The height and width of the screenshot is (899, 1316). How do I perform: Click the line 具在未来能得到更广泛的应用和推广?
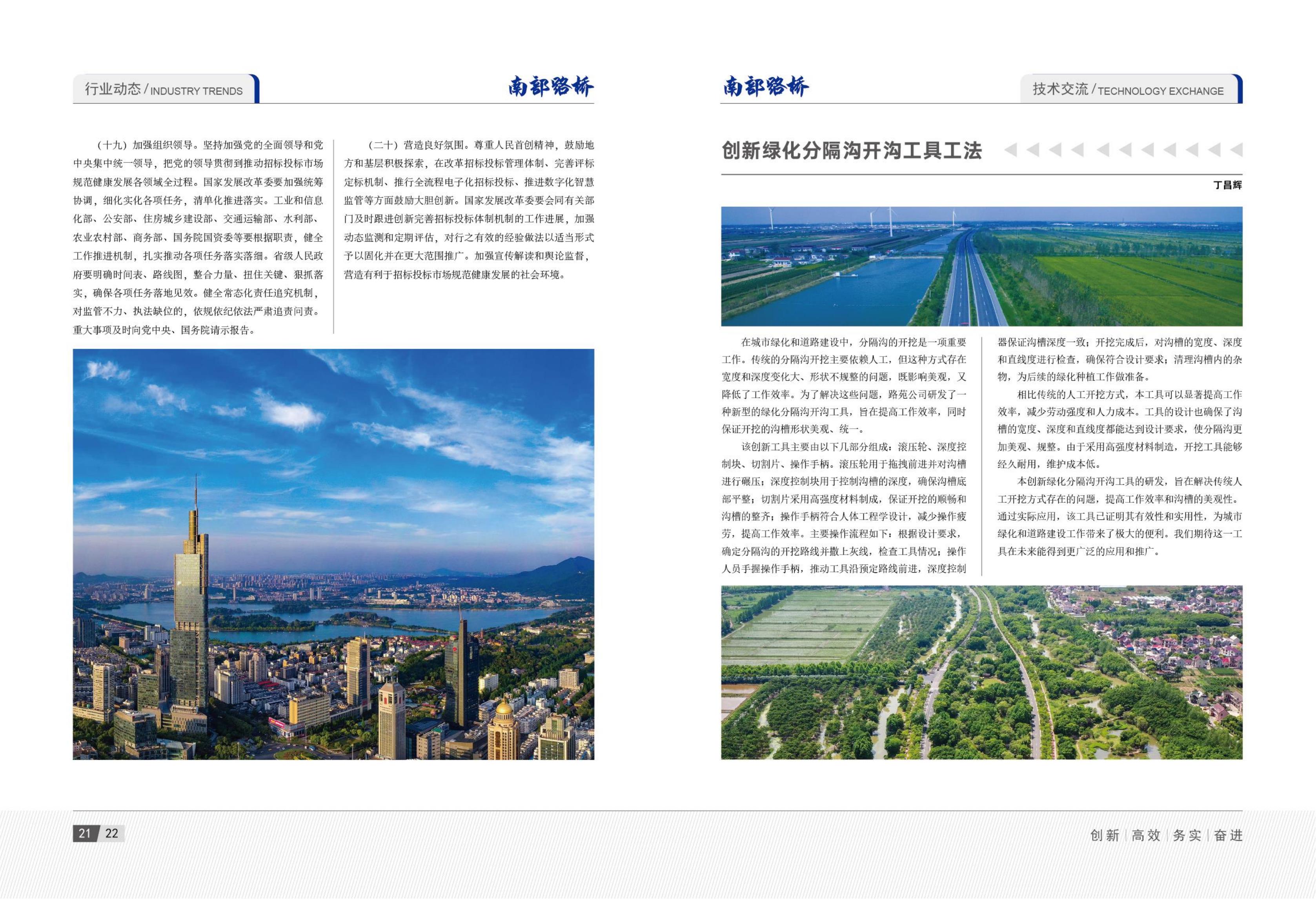click(x=1080, y=551)
